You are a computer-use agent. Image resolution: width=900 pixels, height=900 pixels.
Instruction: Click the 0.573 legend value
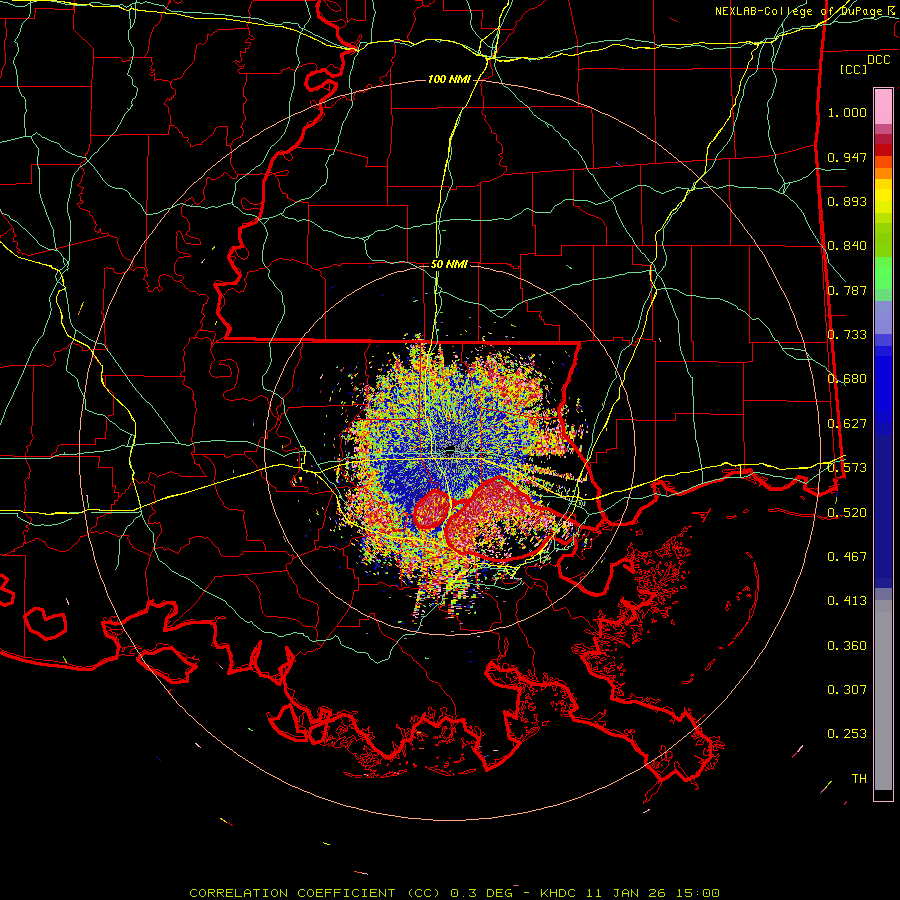847,468
